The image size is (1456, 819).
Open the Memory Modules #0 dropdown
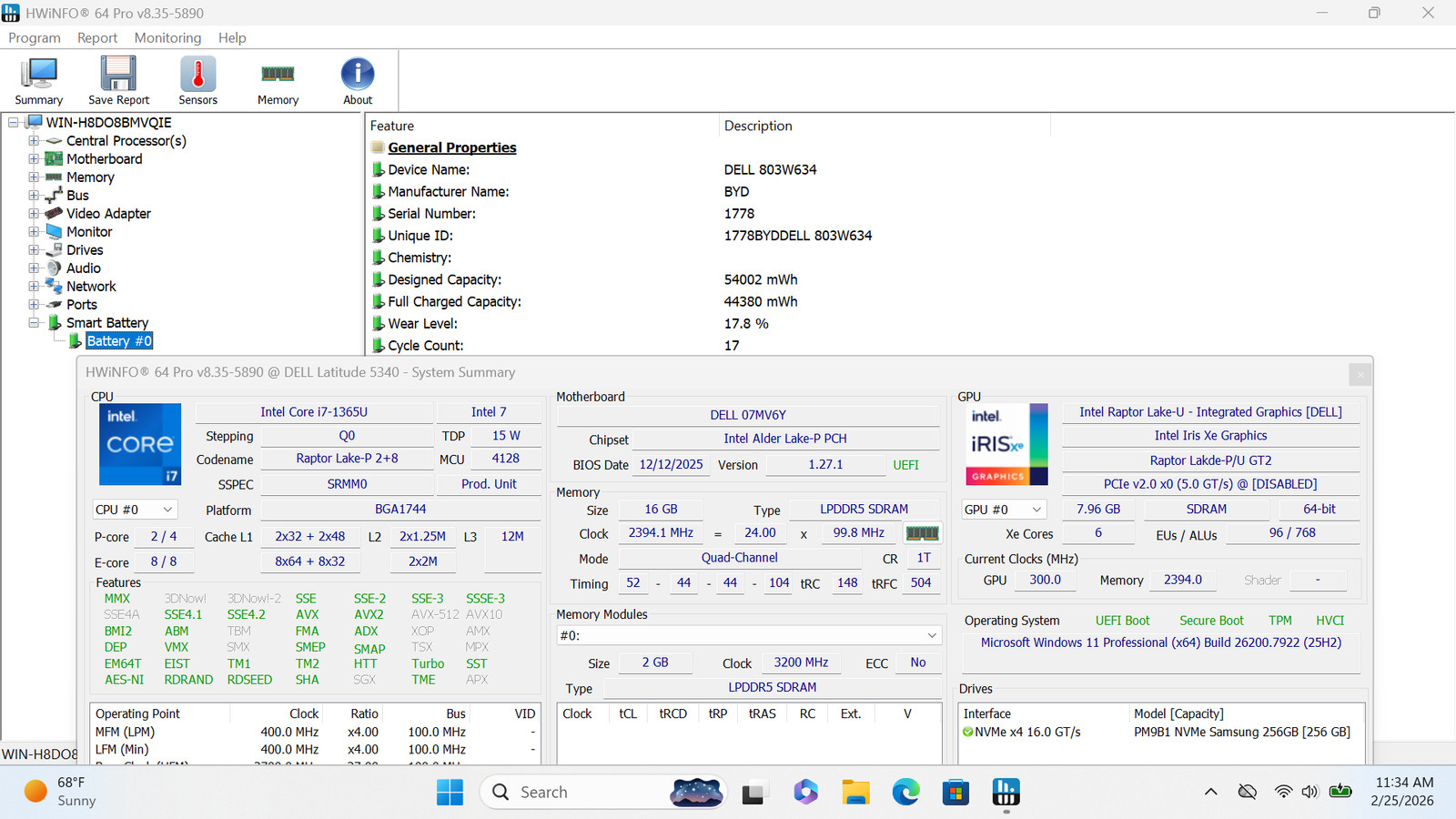point(749,635)
